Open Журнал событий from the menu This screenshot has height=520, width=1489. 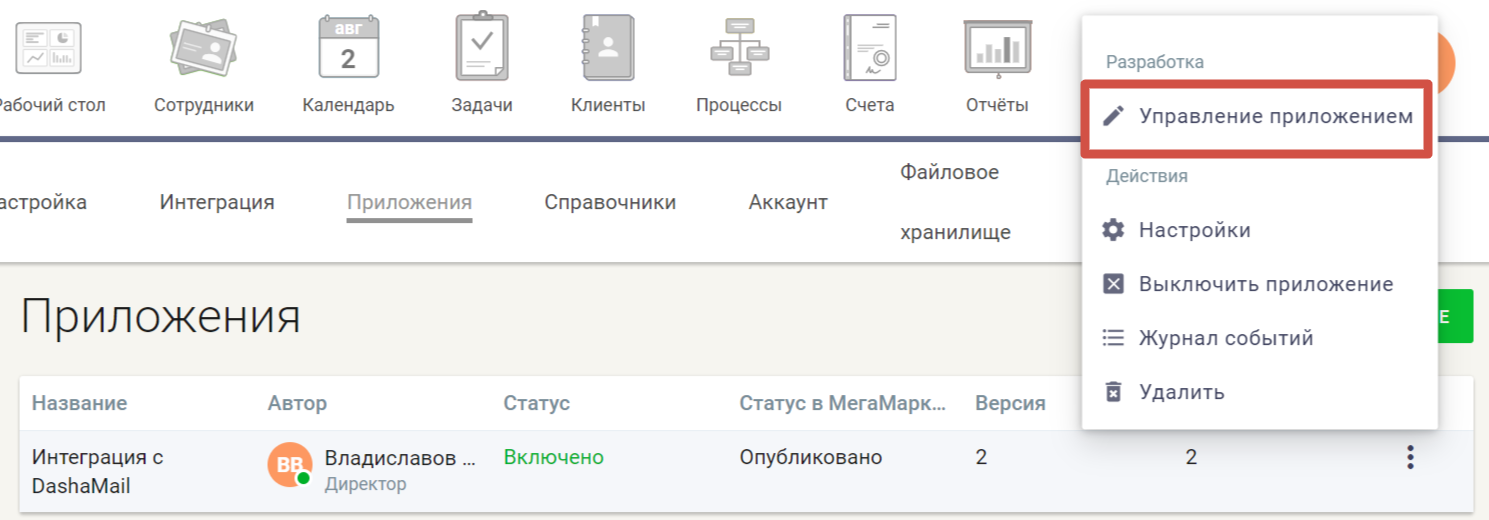coord(1225,338)
